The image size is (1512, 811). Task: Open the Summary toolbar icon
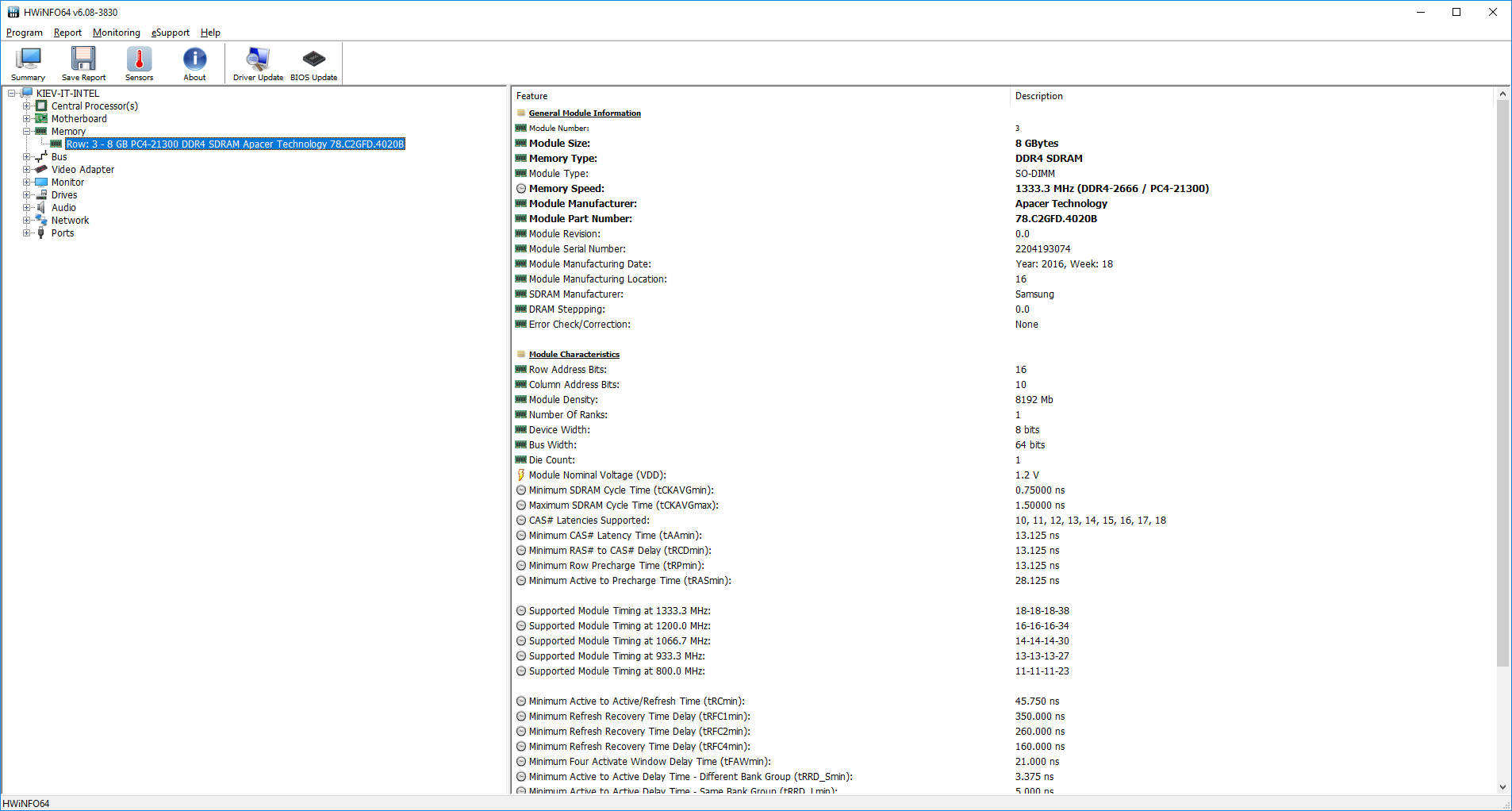pos(29,63)
